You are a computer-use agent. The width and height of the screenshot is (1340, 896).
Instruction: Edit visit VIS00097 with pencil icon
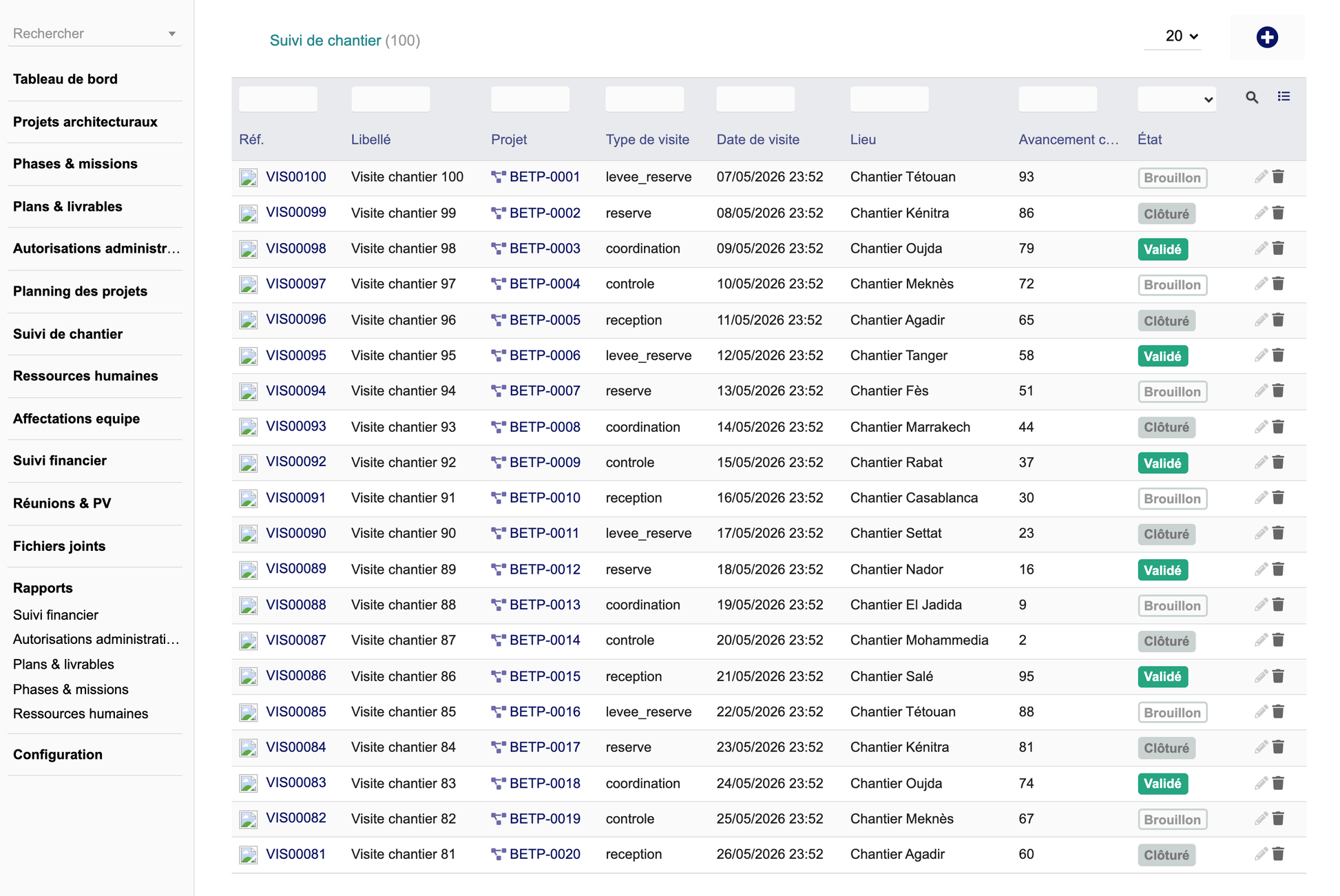[x=1261, y=284]
